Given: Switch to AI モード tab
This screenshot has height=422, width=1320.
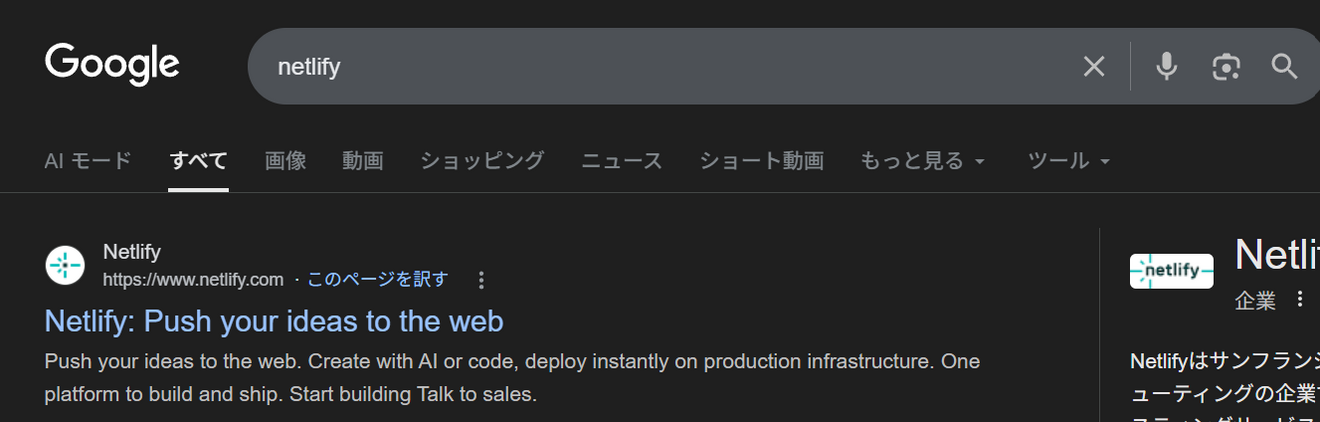Looking at the screenshot, I should point(88,160).
